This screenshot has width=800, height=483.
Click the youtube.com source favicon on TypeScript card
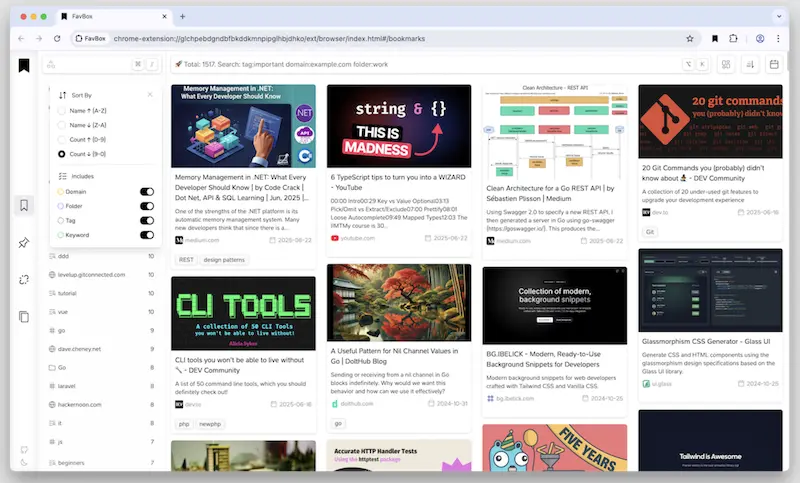pos(335,238)
